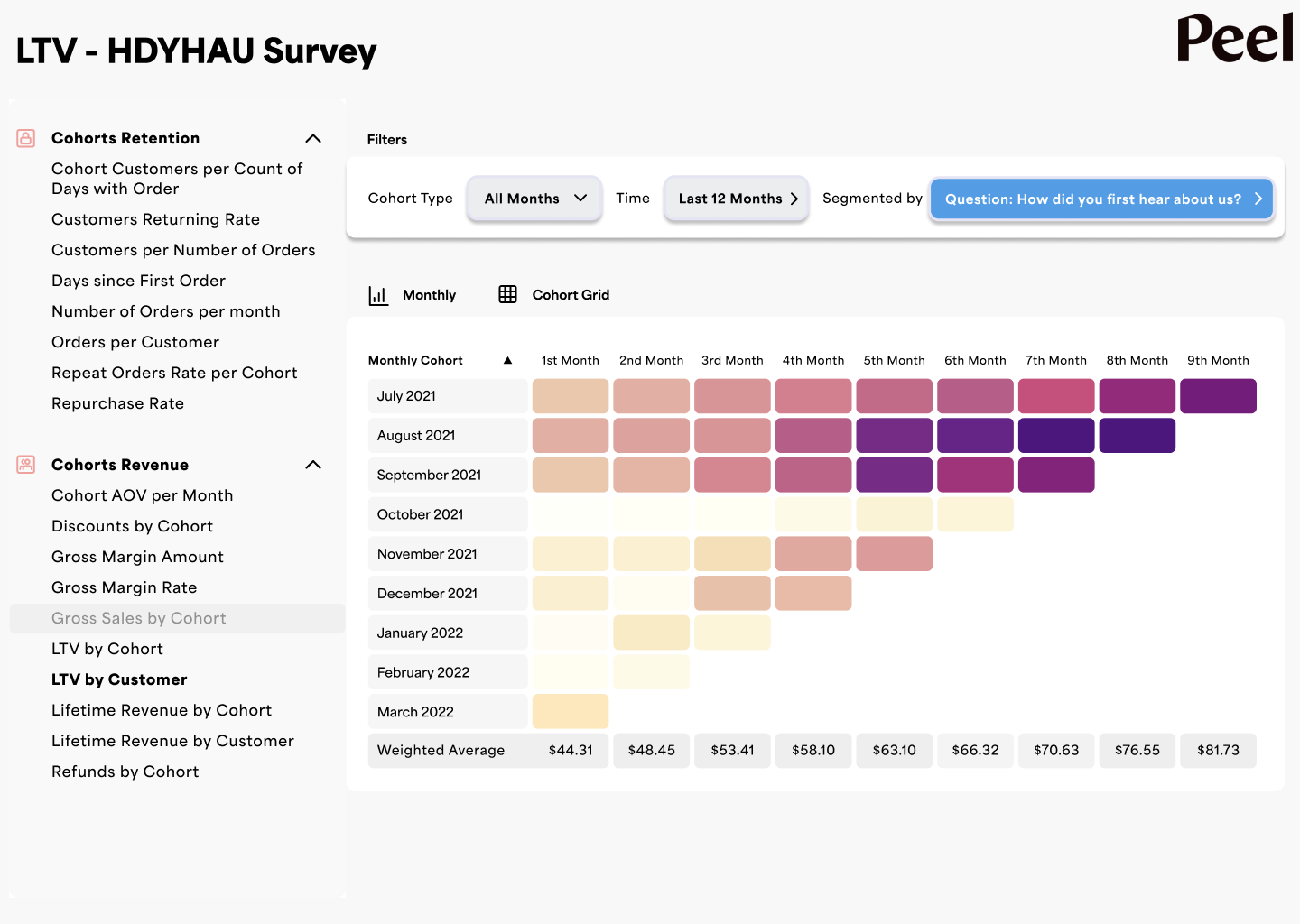
Task: Click the Cohort Grid table icon
Action: coord(507,294)
